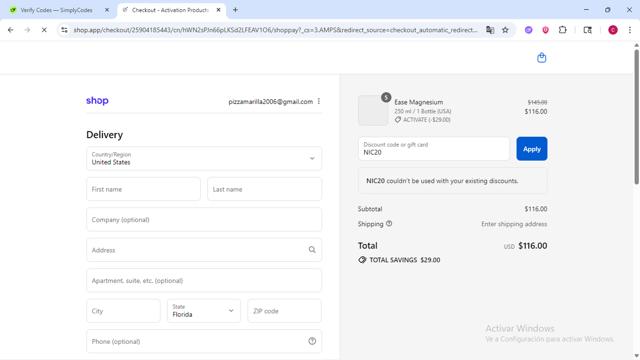Screen dimensions: 640x360
Task: Open the red shield extension icon
Action: coord(545,30)
